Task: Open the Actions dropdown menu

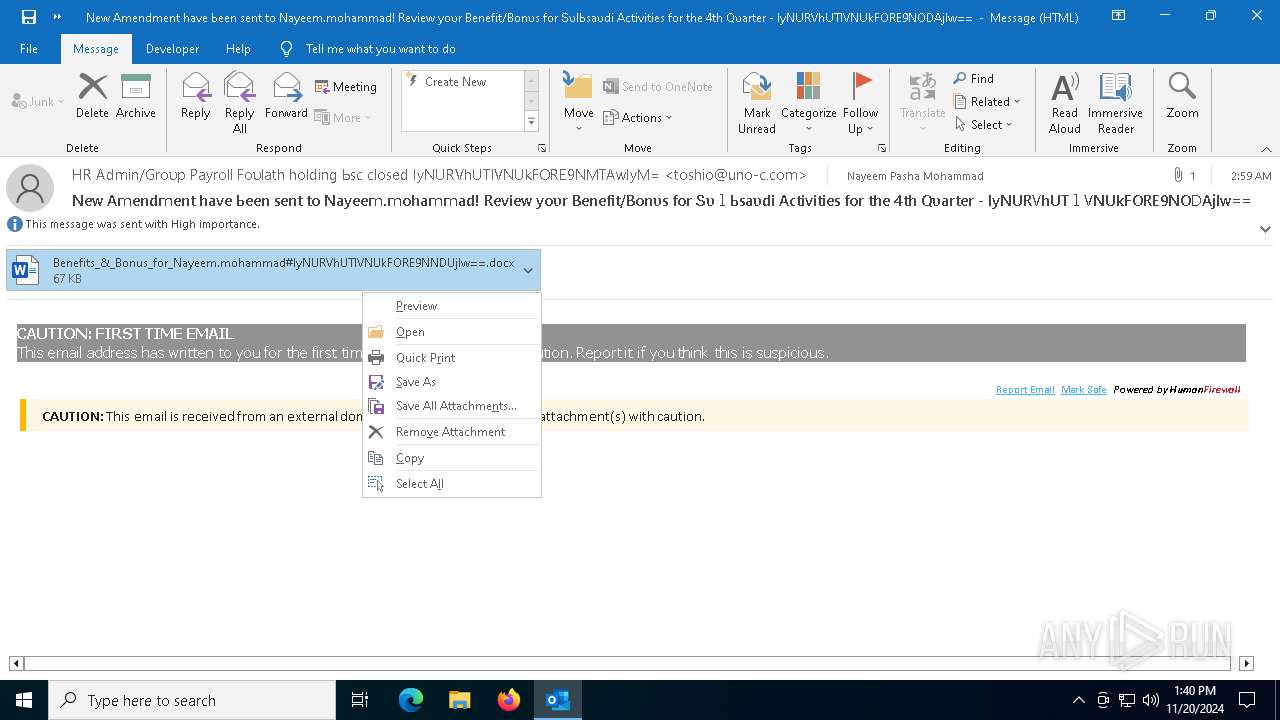Action: (x=638, y=117)
